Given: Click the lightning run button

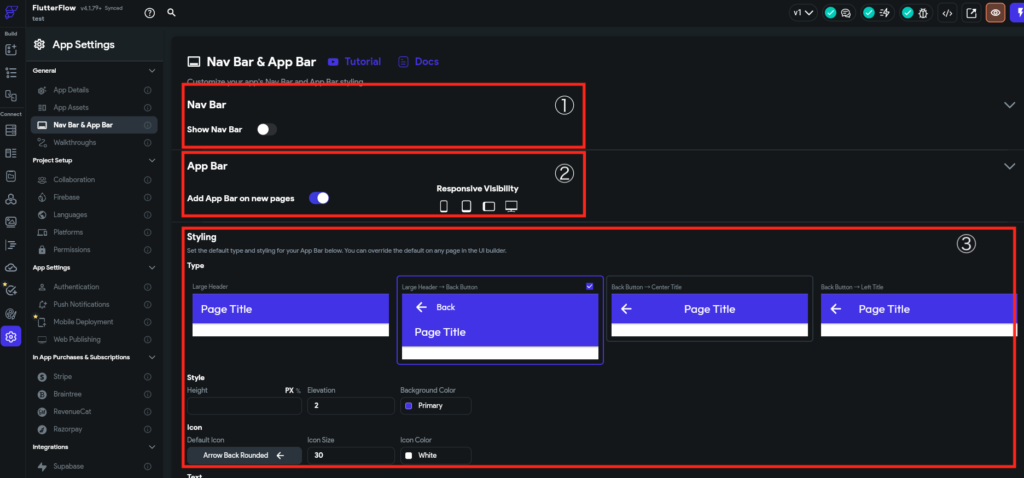Looking at the screenshot, I should tap(1017, 13).
